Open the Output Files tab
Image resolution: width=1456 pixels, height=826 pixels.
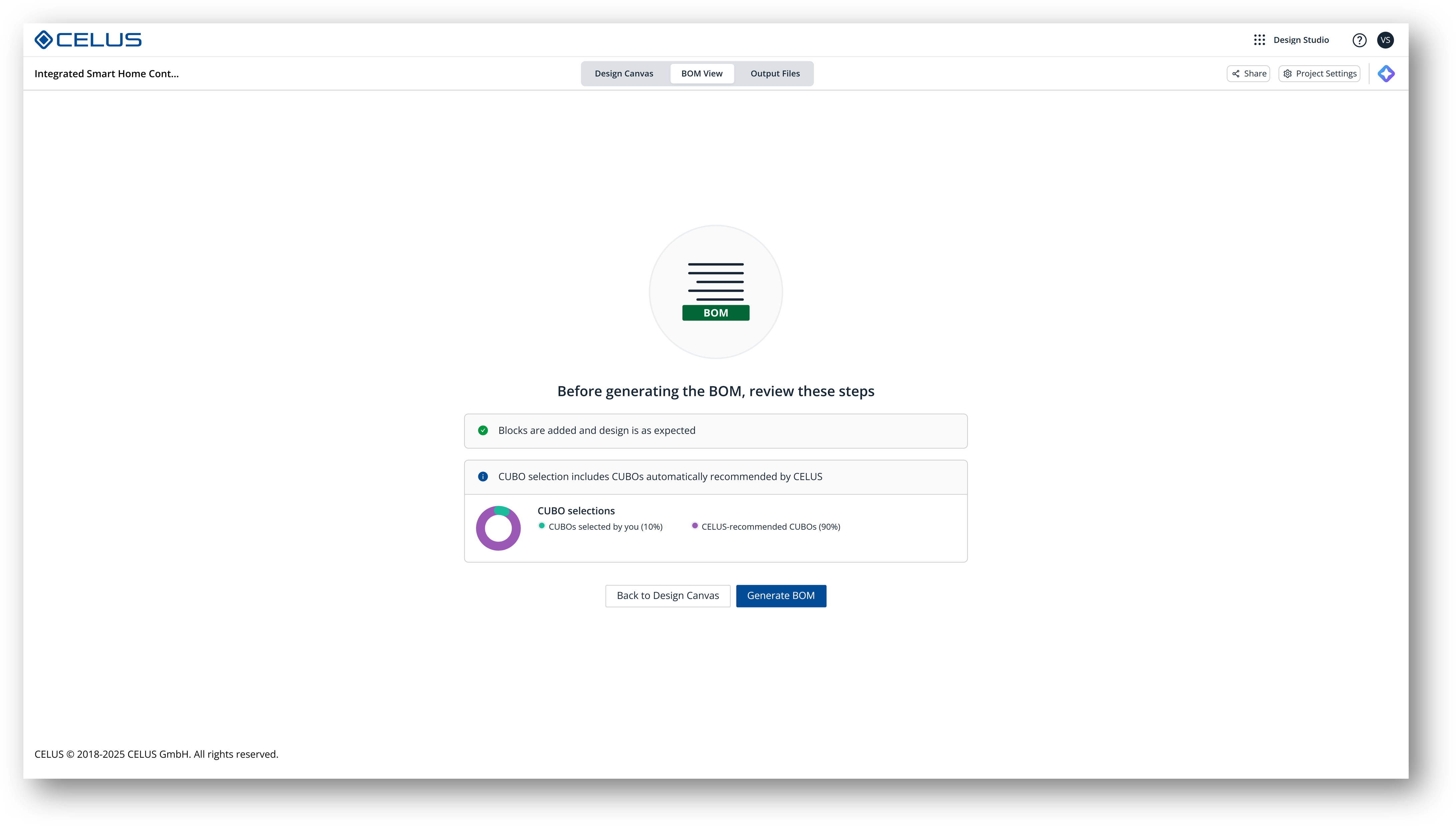(x=775, y=74)
